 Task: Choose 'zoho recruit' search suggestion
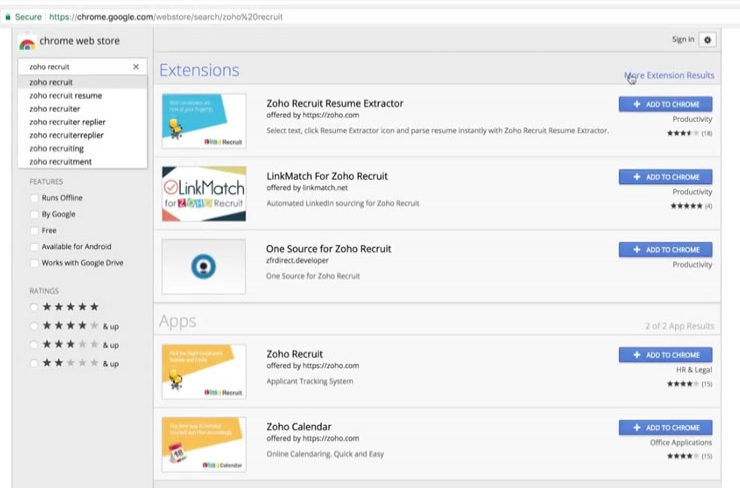pos(83,82)
